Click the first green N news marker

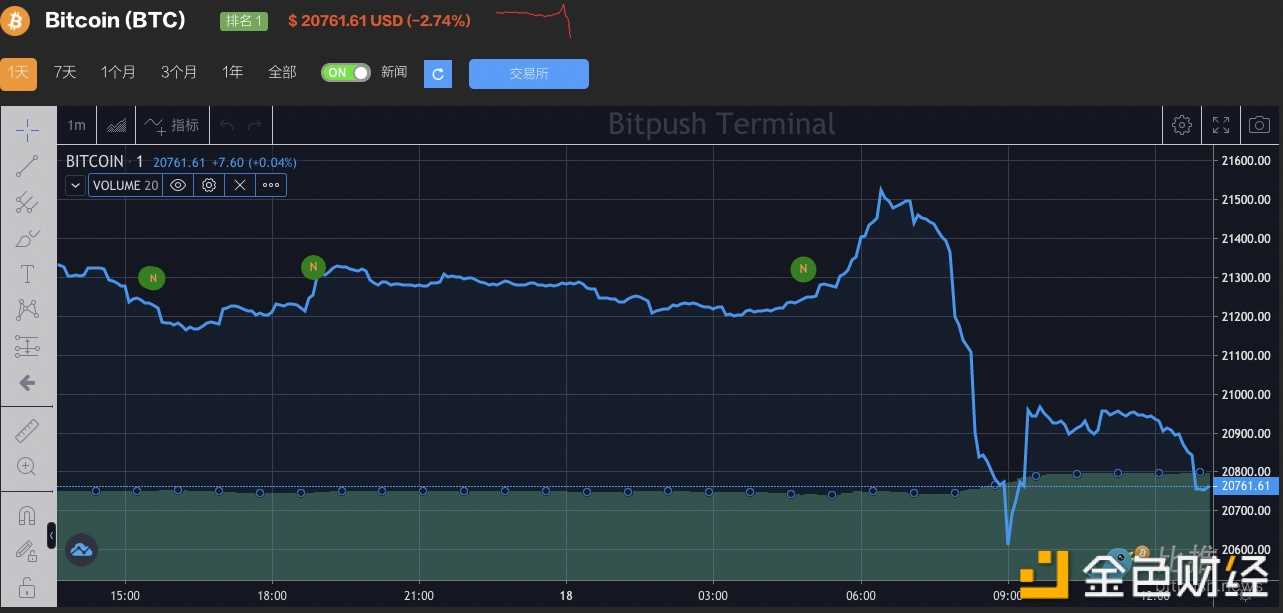click(152, 277)
